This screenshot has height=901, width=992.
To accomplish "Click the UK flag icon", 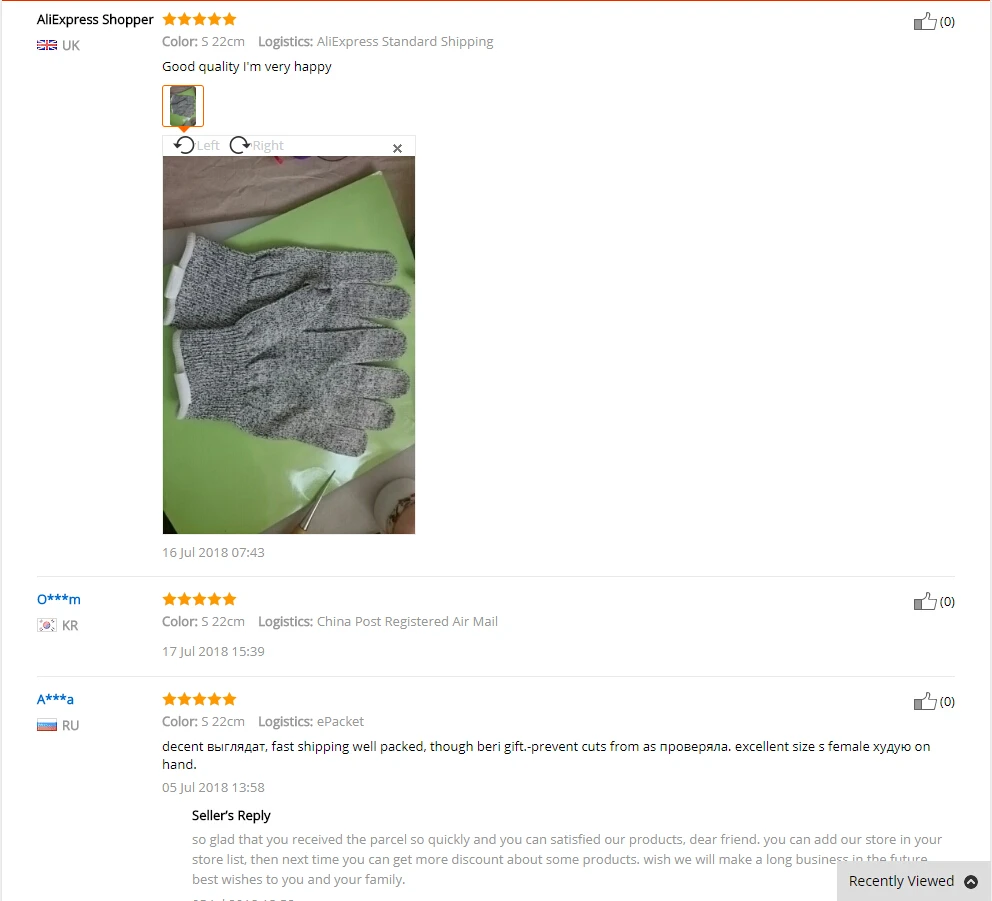I will click(47, 45).
